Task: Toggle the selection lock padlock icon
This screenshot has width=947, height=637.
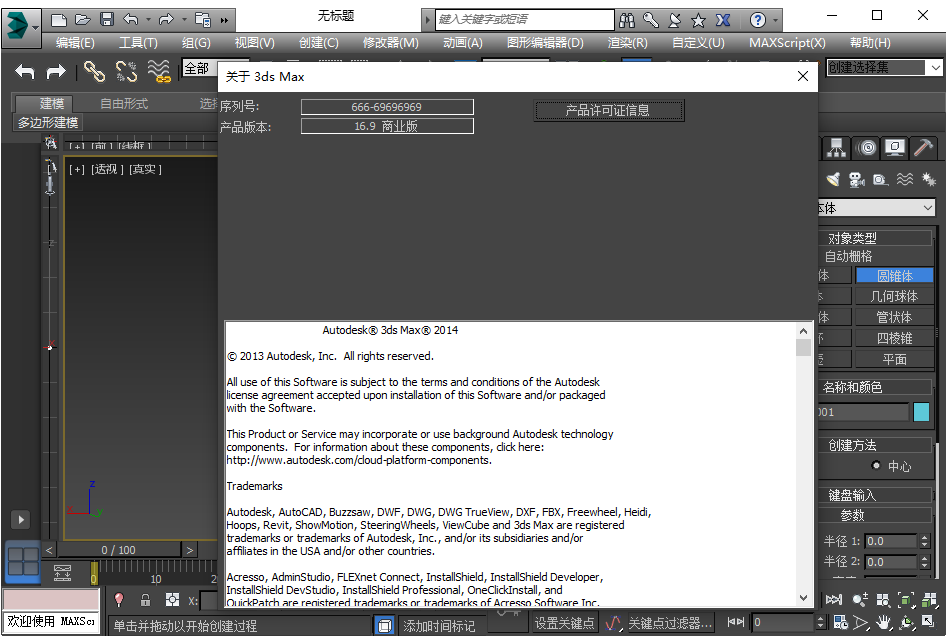Action: (x=146, y=600)
